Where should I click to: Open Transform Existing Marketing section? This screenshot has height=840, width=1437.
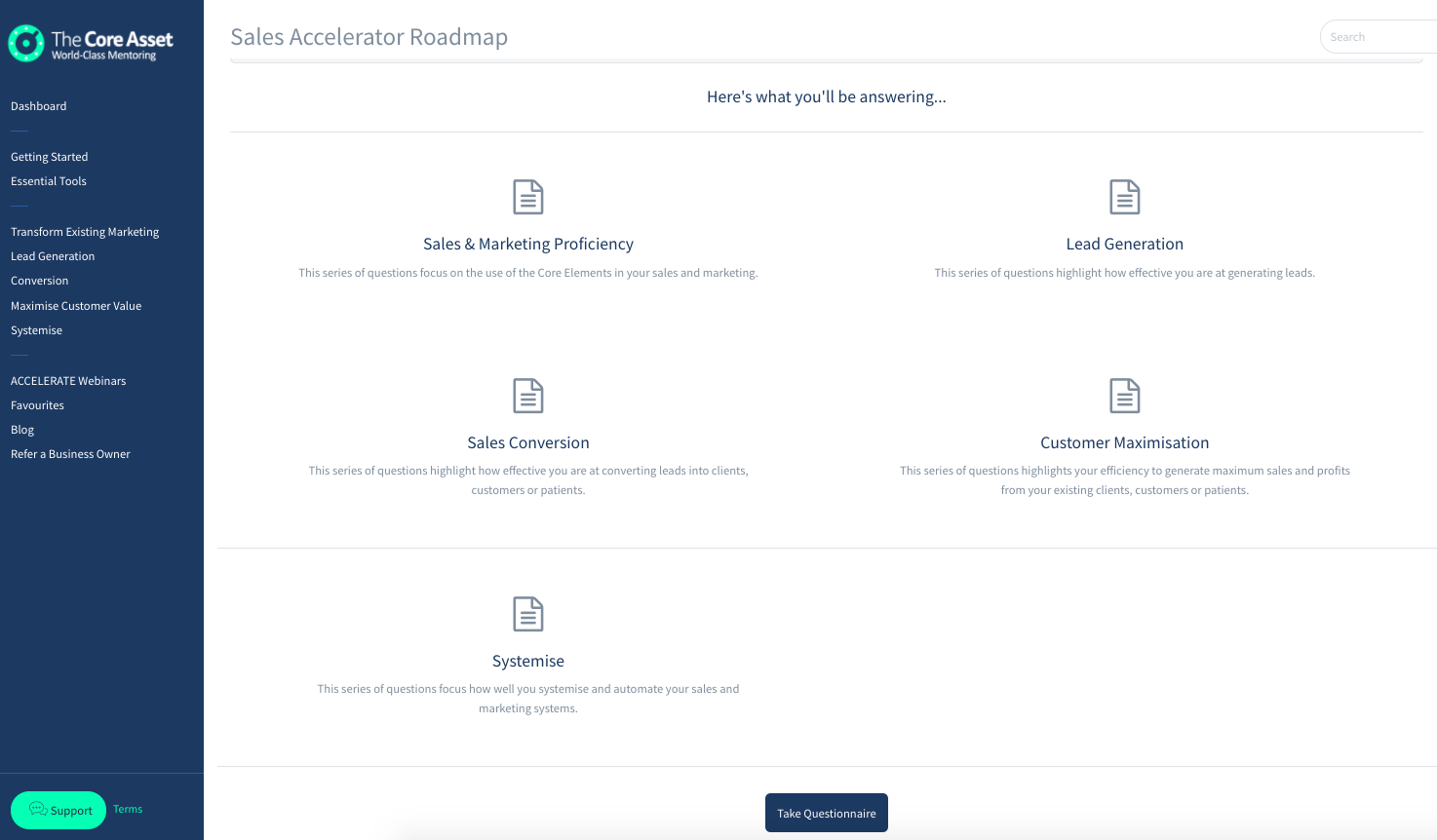[85, 232]
